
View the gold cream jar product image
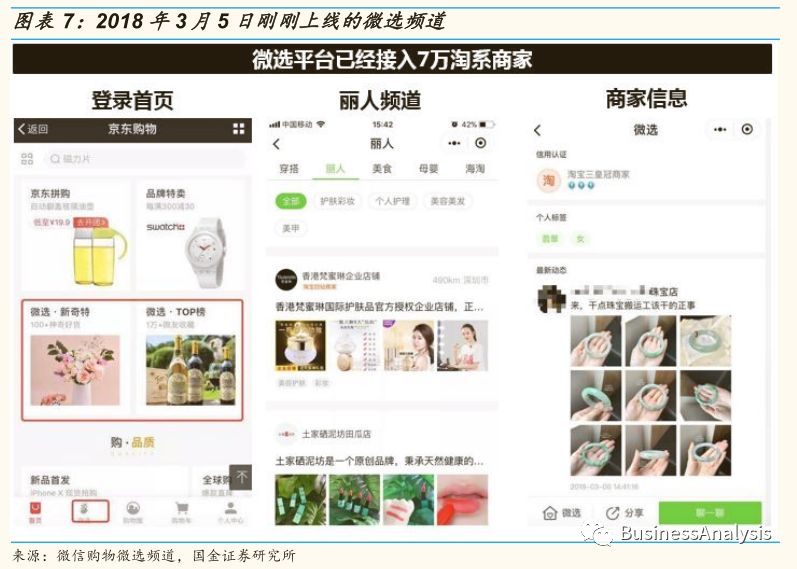[x=300, y=345]
